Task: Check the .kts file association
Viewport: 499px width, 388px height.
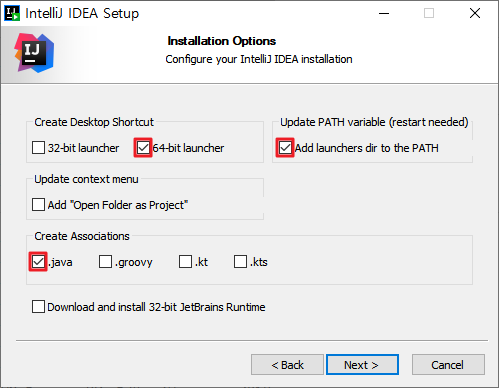Action: [240, 262]
